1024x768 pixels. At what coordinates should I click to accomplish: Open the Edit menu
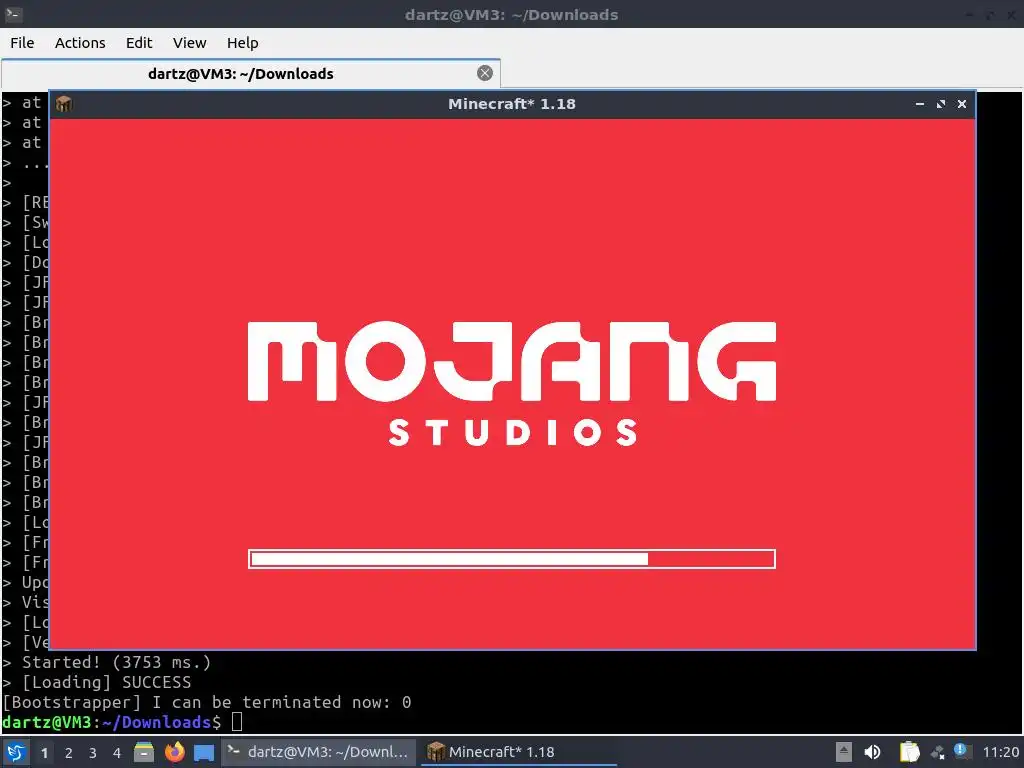(138, 42)
